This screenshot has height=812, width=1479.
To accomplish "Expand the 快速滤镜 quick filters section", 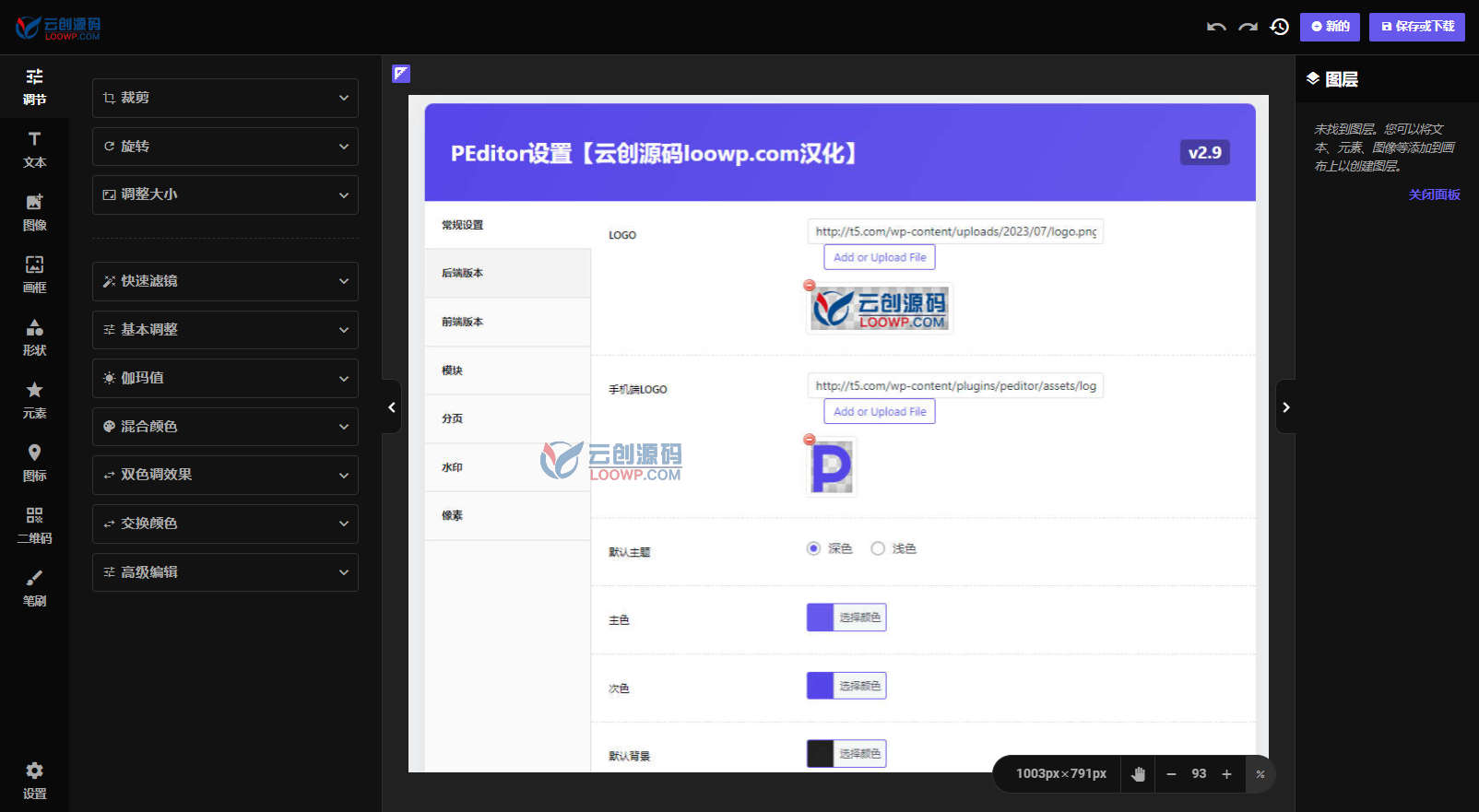I will pos(225,281).
